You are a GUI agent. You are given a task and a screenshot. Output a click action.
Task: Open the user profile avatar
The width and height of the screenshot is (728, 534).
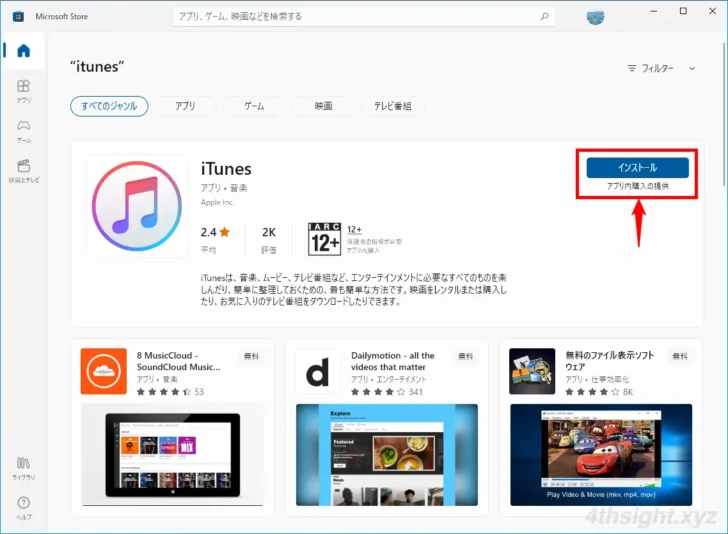(595, 16)
